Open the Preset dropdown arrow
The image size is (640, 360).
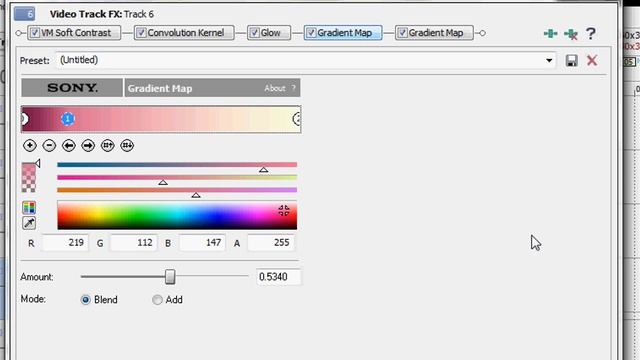pyautogui.click(x=549, y=60)
